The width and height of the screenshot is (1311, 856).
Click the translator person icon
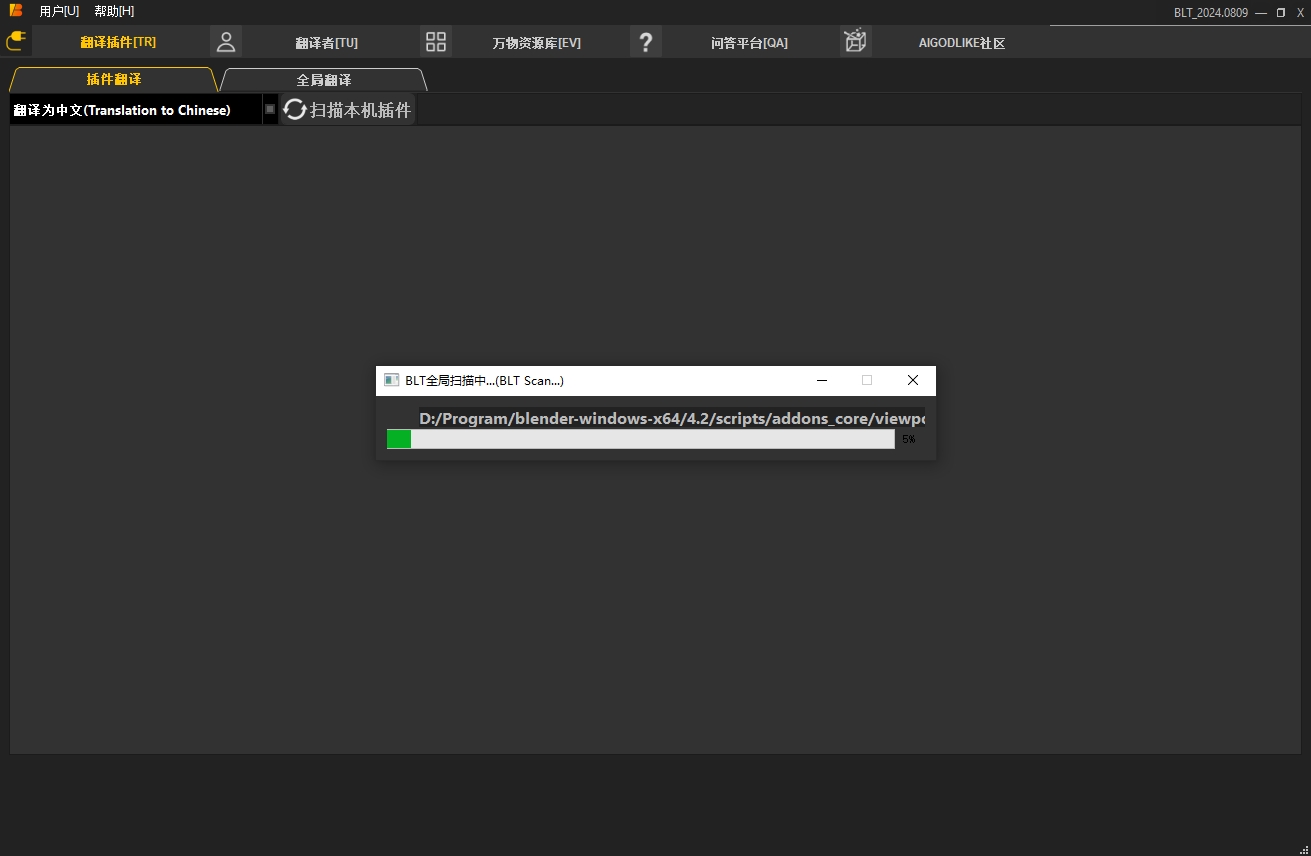226,42
